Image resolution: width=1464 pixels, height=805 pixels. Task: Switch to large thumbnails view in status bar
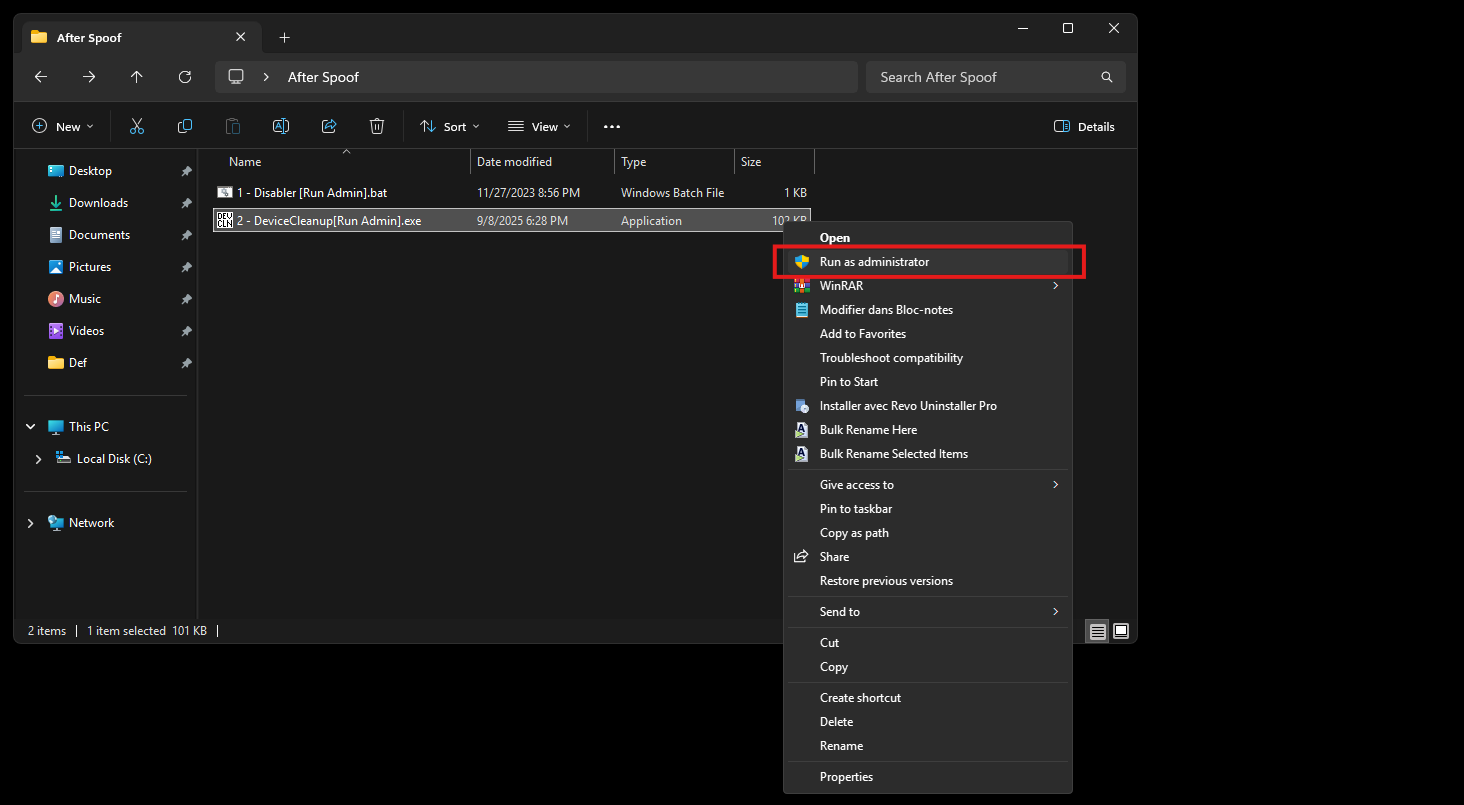(x=1121, y=631)
